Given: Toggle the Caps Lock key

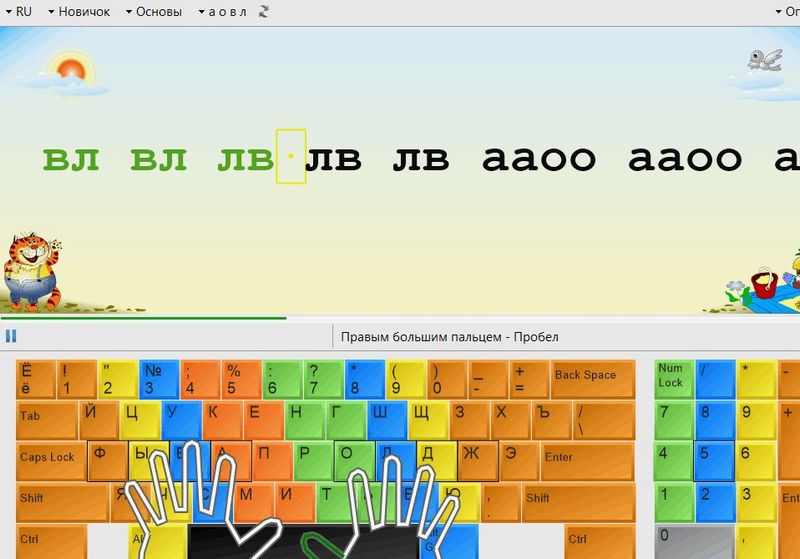Looking at the screenshot, I should 48,458.
